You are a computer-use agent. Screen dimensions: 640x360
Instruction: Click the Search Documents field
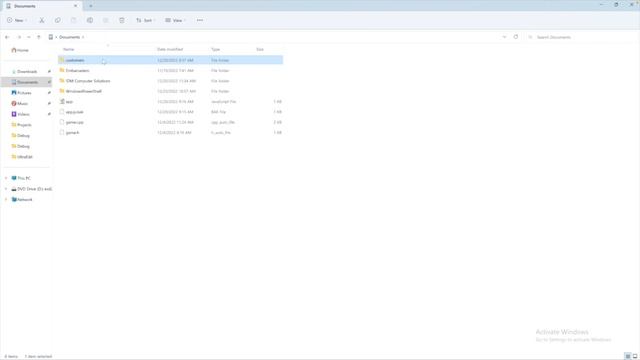(x=582, y=37)
